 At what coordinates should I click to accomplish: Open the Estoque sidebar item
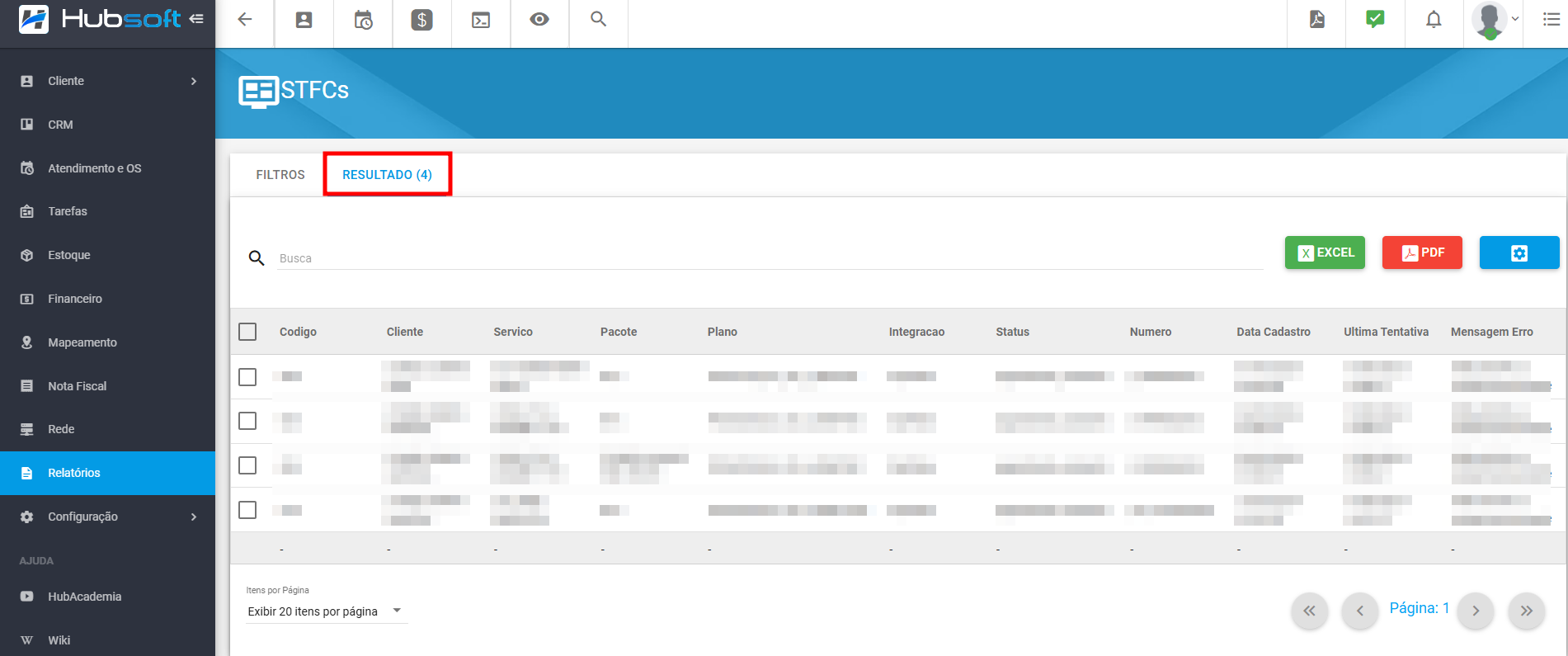tap(107, 255)
